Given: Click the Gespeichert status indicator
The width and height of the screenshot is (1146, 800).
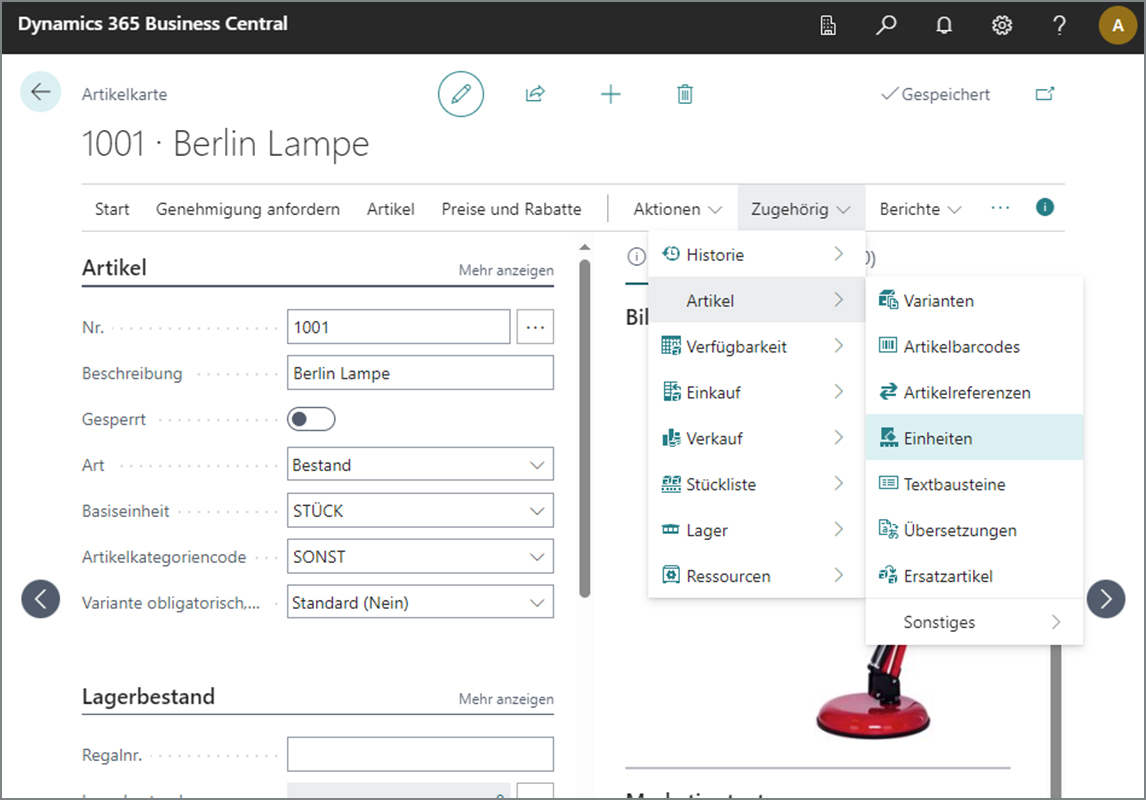Looking at the screenshot, I should coord(936,94).
